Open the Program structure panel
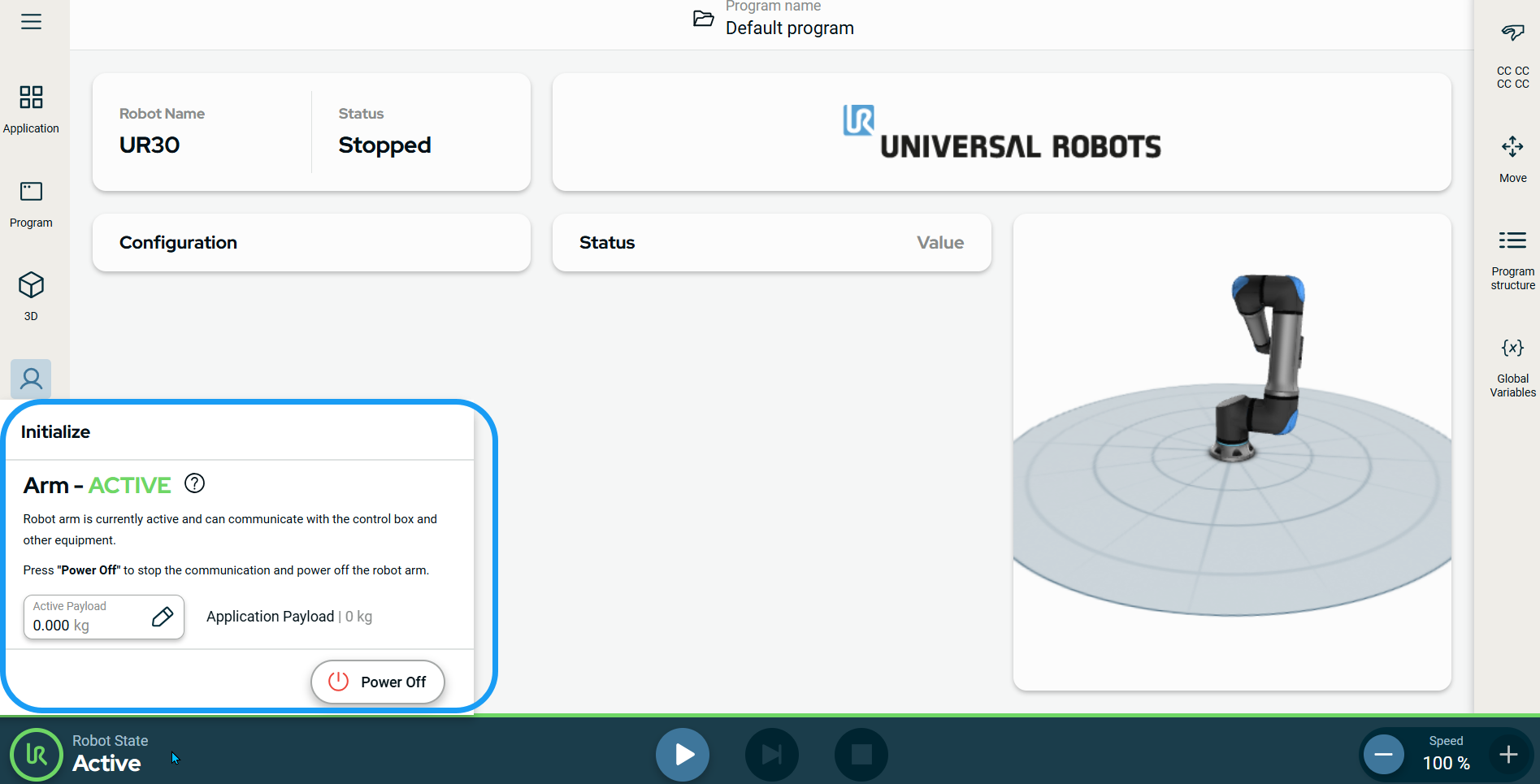The width and height of the screenshot is (1540, 784). pyautogui.click(x=1512, y=260)
